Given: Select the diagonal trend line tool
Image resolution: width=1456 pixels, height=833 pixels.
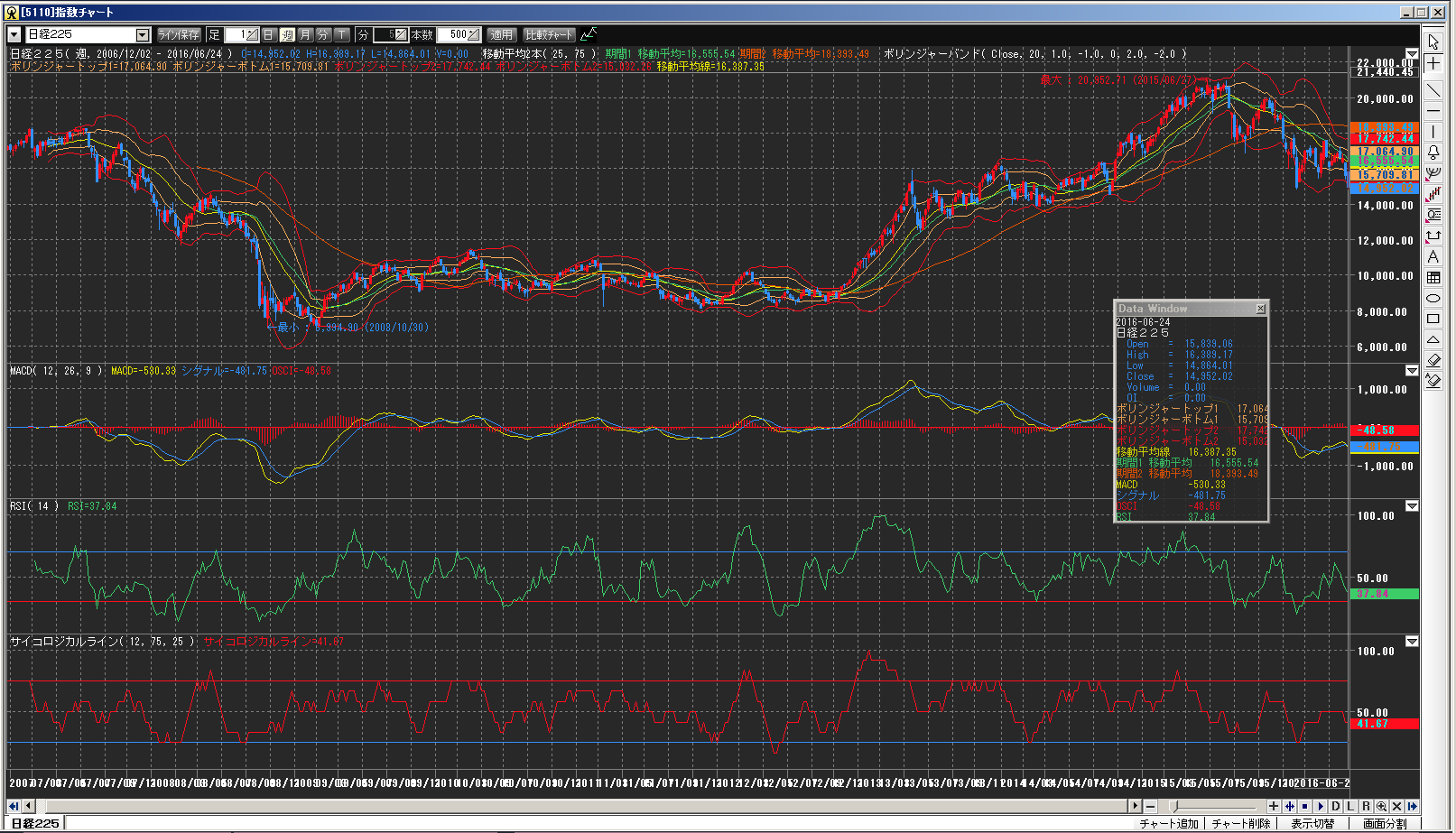Looking at the screenshot, I should pos(1433,90).
